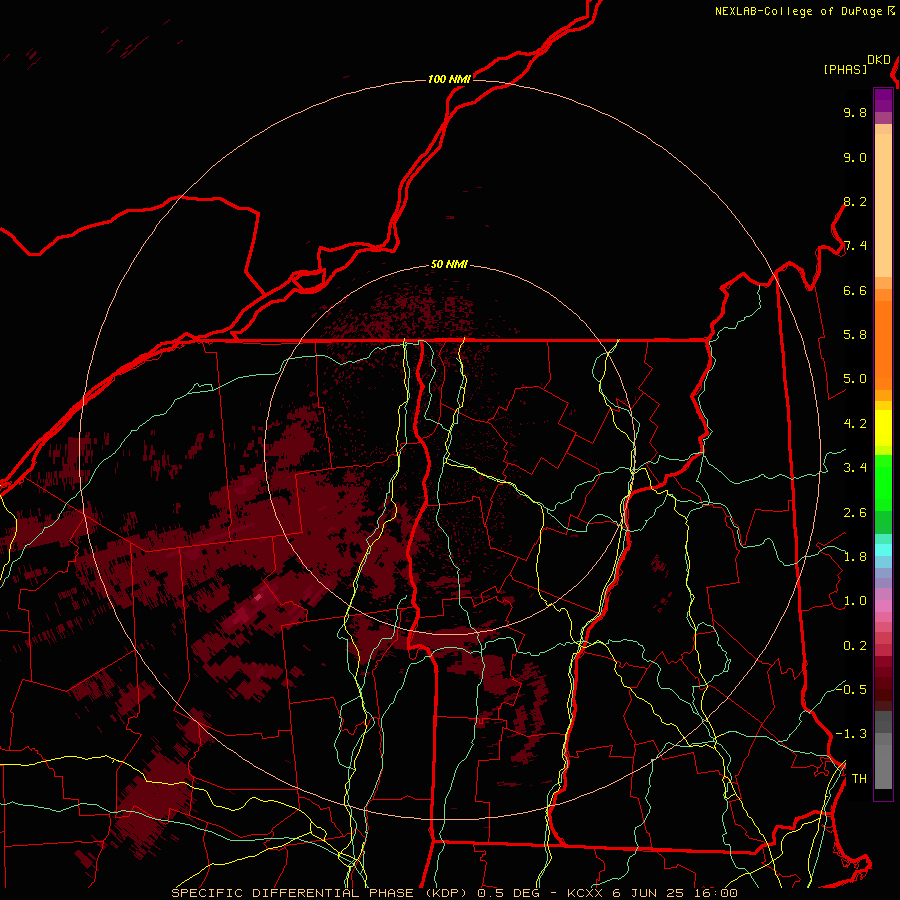
Task: Click the 1.0 legend value
Action: click(855, 601)
